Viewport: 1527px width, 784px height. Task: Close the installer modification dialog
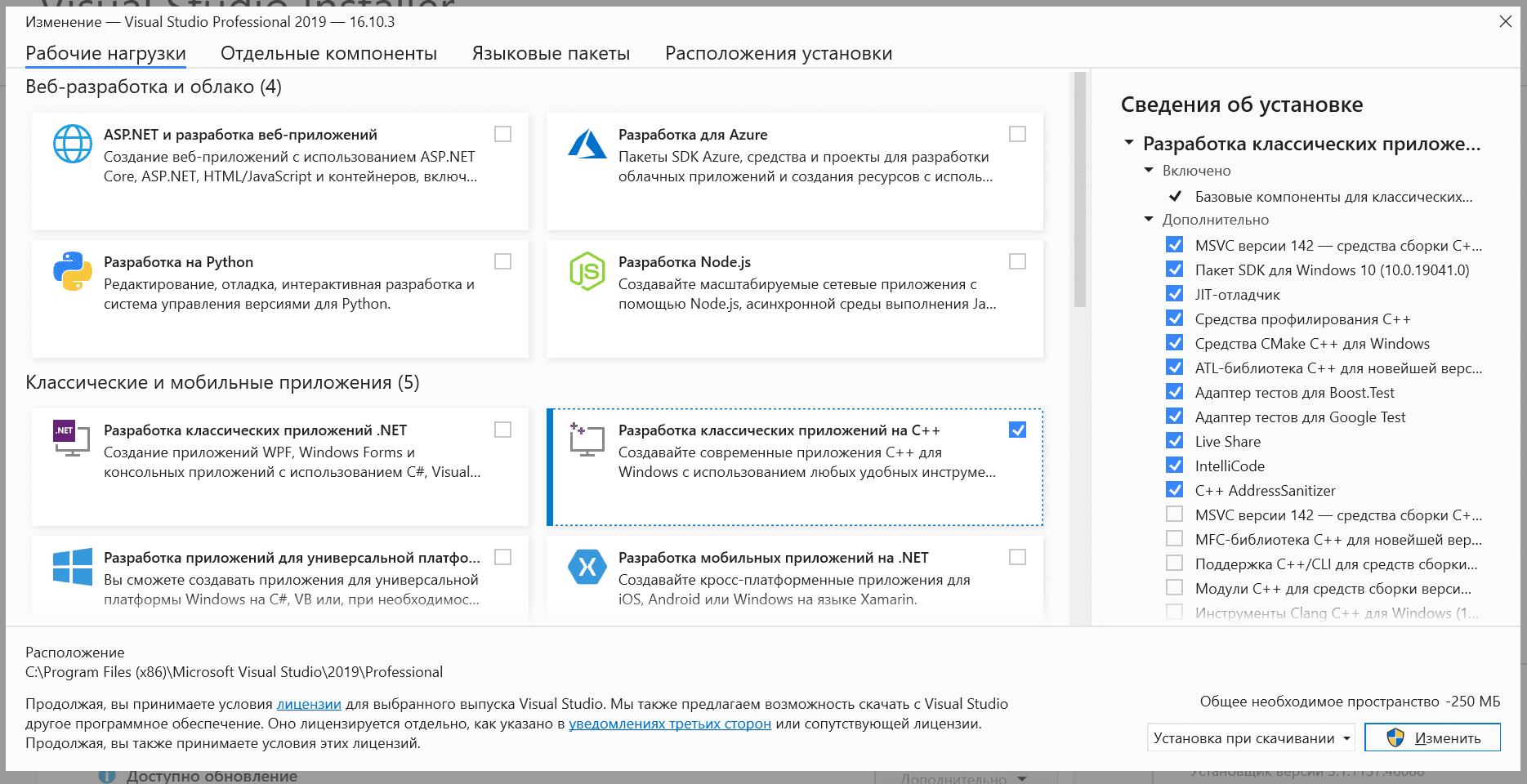click(x=1505, y=21)
